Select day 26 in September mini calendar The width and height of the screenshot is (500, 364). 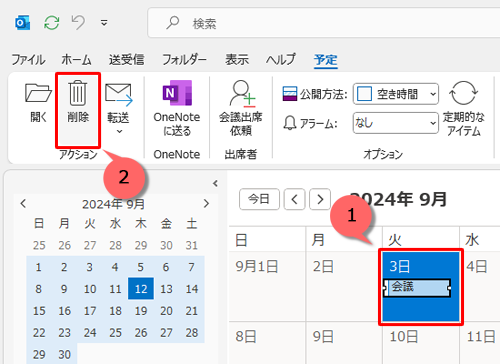point(141,332)
